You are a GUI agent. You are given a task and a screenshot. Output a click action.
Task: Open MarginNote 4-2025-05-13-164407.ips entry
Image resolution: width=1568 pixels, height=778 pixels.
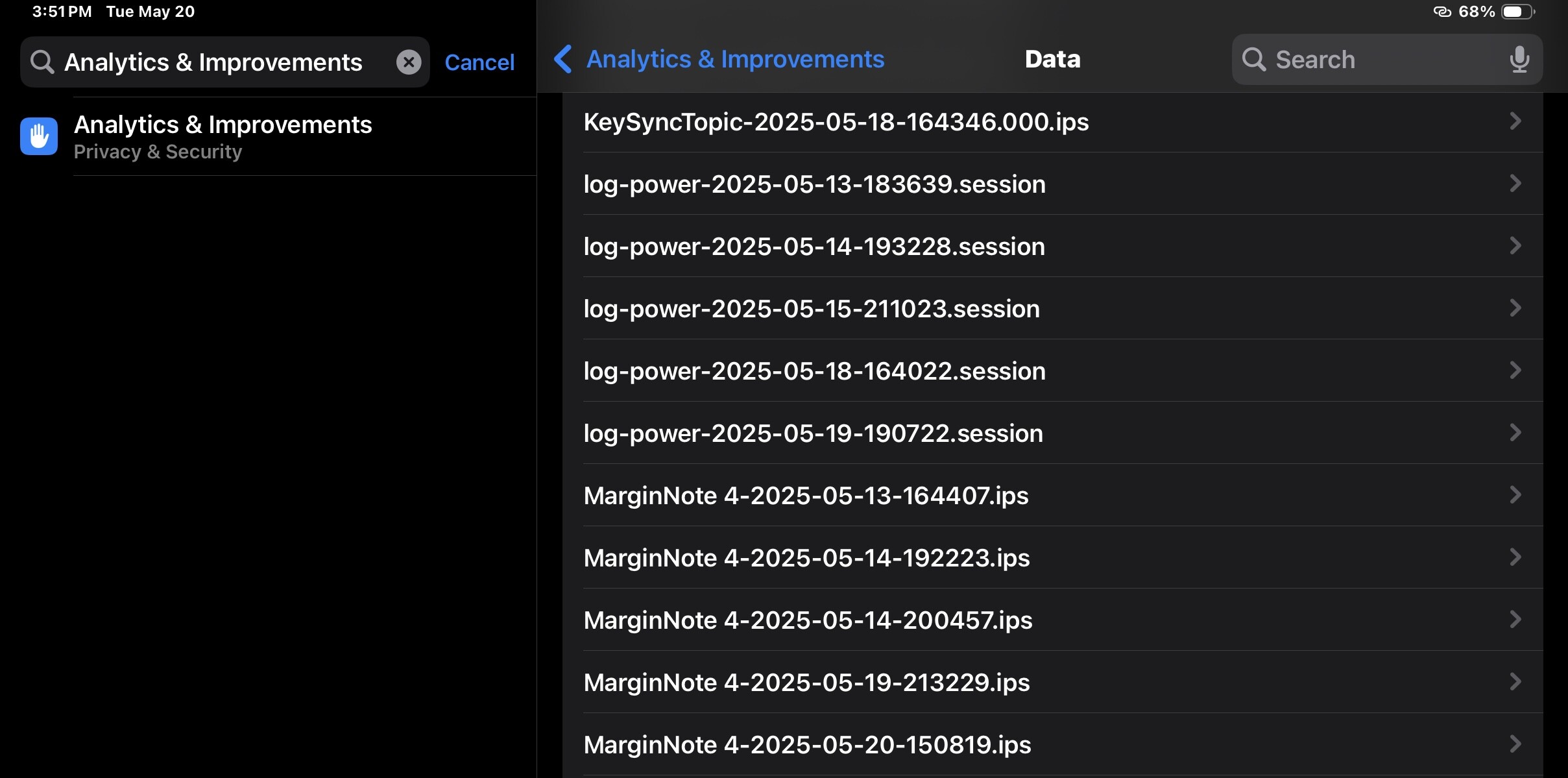click(806, 496)
